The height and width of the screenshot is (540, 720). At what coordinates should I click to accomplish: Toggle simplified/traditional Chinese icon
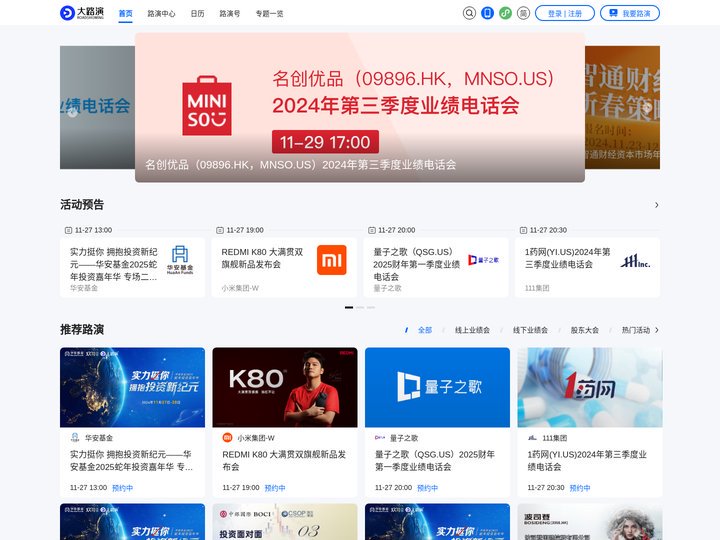(523, 13)
